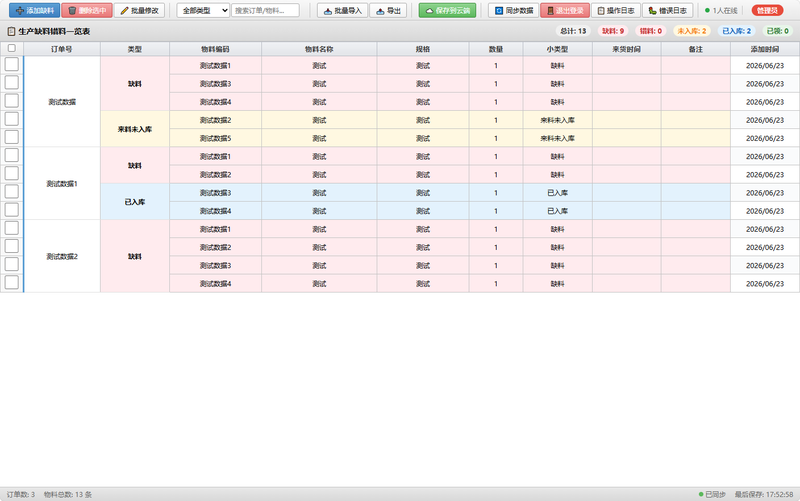Click the 添加缺料 plus icon button
The image size is (800, 501).
(34, 10)
